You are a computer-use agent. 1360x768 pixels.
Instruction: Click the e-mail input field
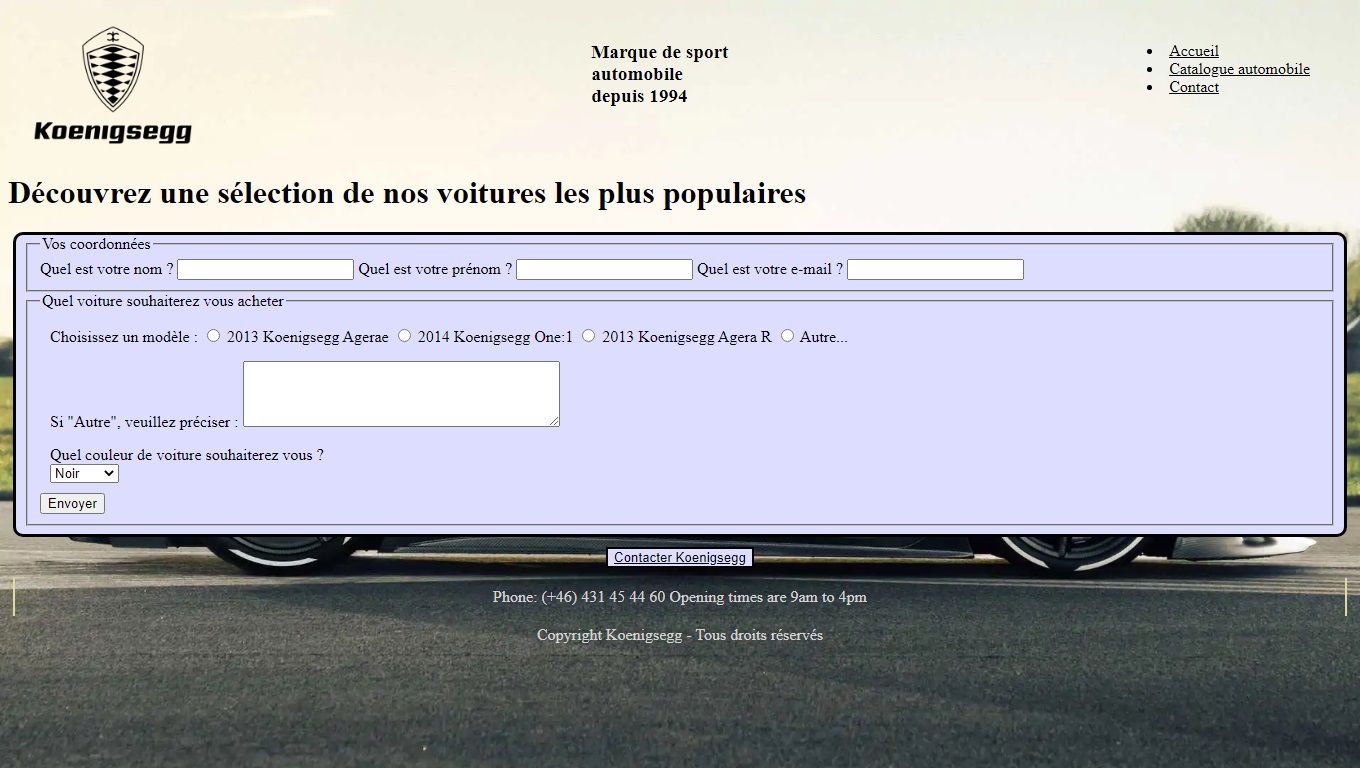coord(935,269)
